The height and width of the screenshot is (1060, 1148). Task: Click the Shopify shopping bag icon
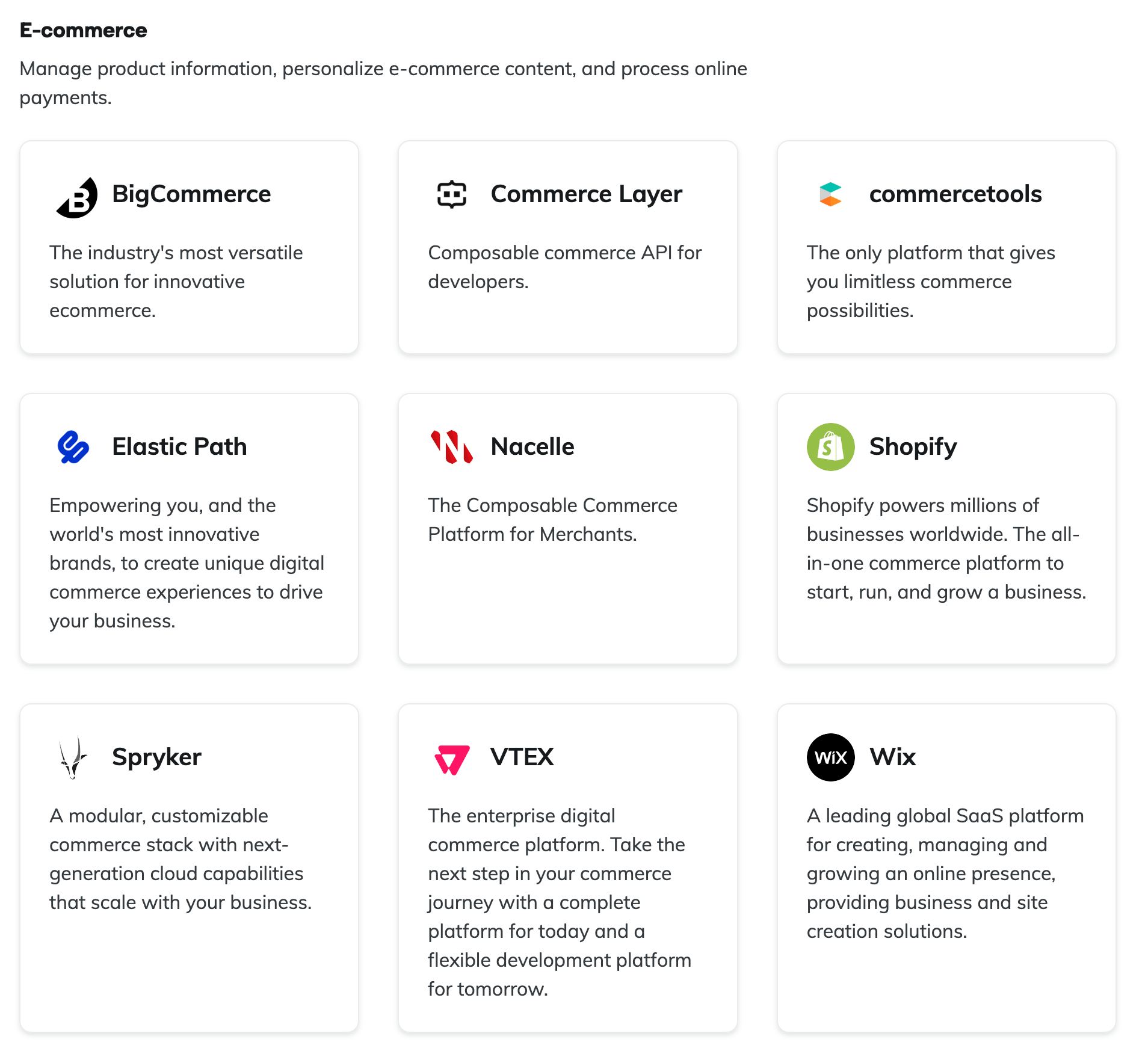click(x=830, y=446)
